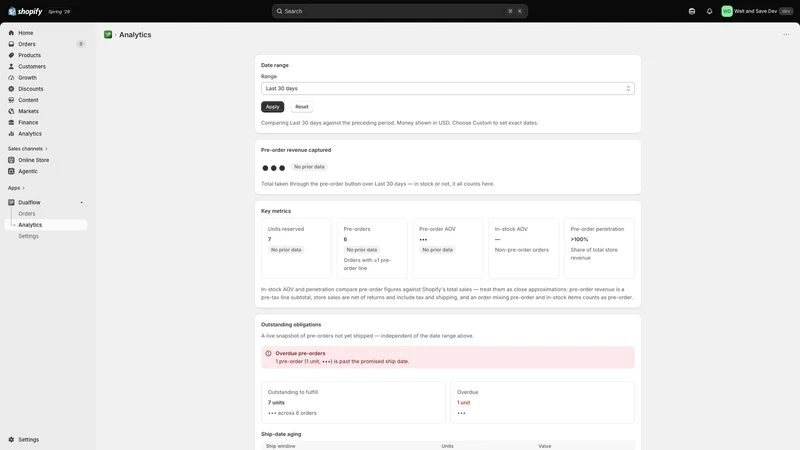Image resolution: width=800 pixels, height=450 pixels.
Task: Open the page more-actions ellipsis
Action: (x=786, y=35)
